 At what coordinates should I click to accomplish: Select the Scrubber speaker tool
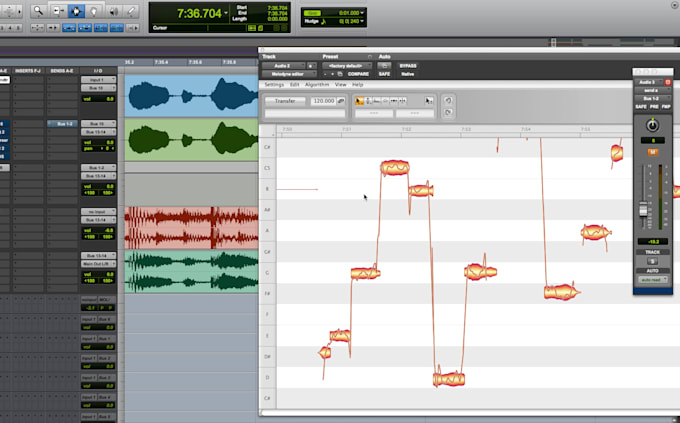[113, 11]
